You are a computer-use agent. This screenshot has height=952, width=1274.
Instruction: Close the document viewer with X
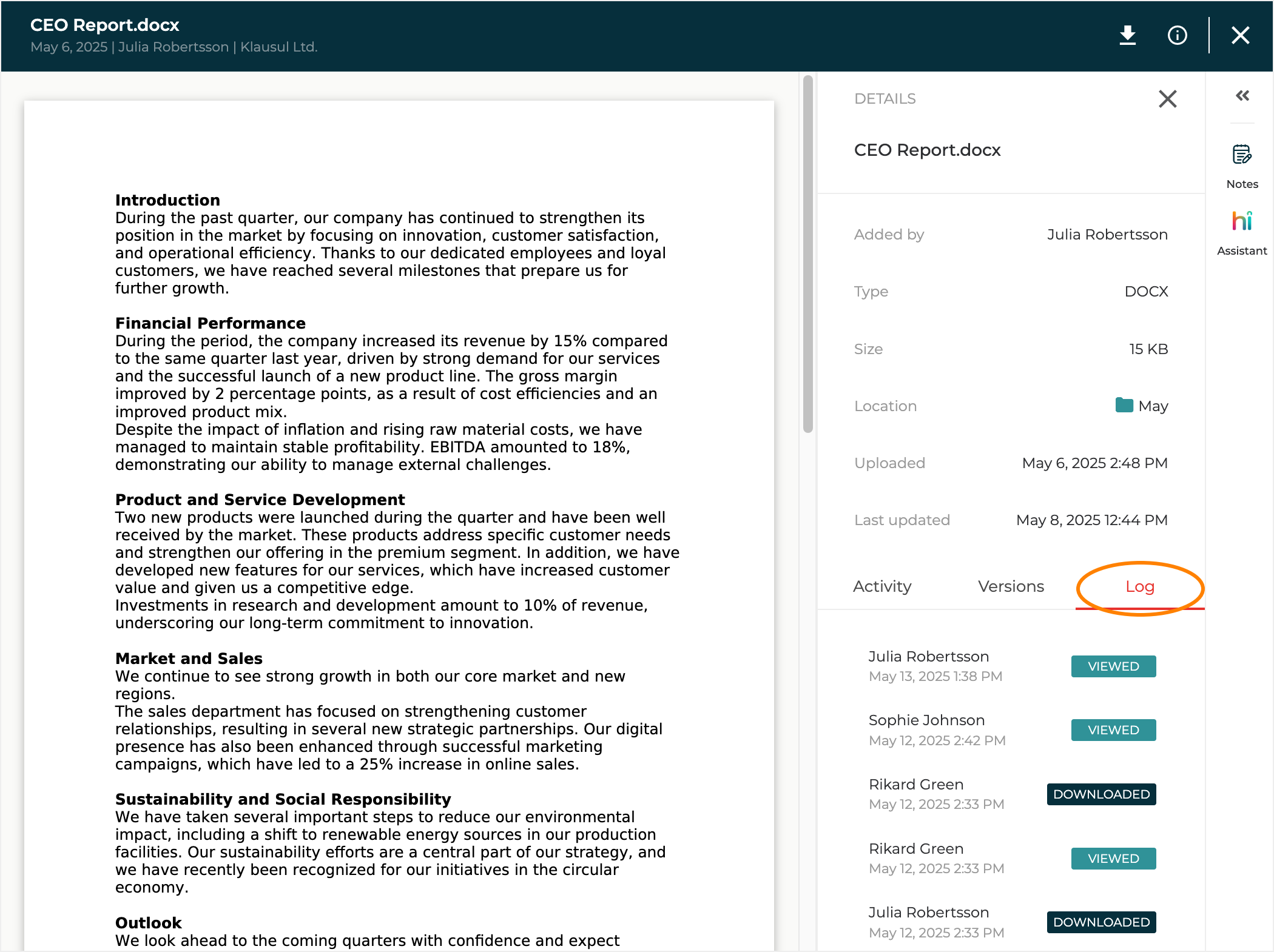1240,35
